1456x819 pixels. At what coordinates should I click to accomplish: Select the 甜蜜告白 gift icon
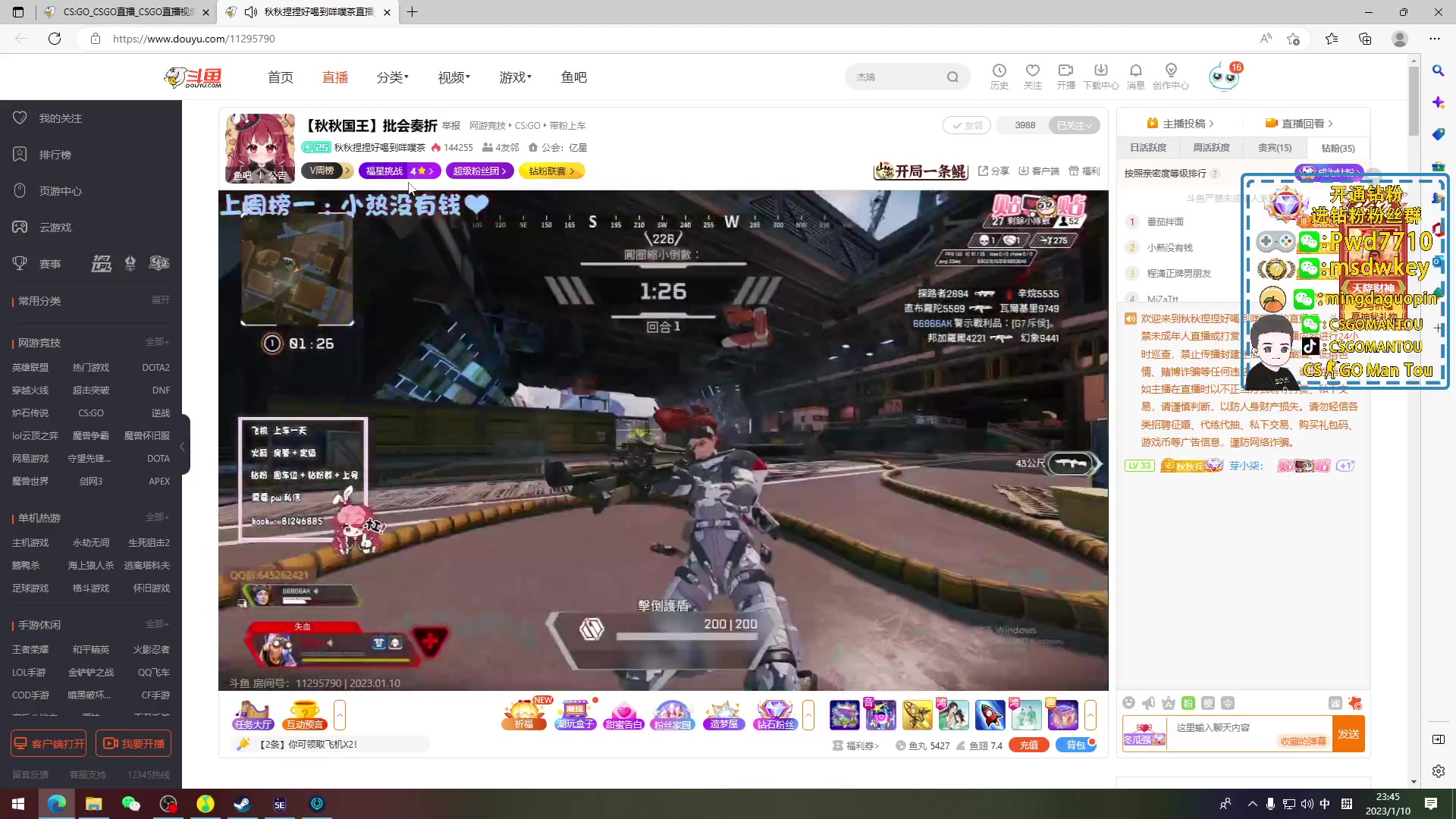[x=624, y=714]
